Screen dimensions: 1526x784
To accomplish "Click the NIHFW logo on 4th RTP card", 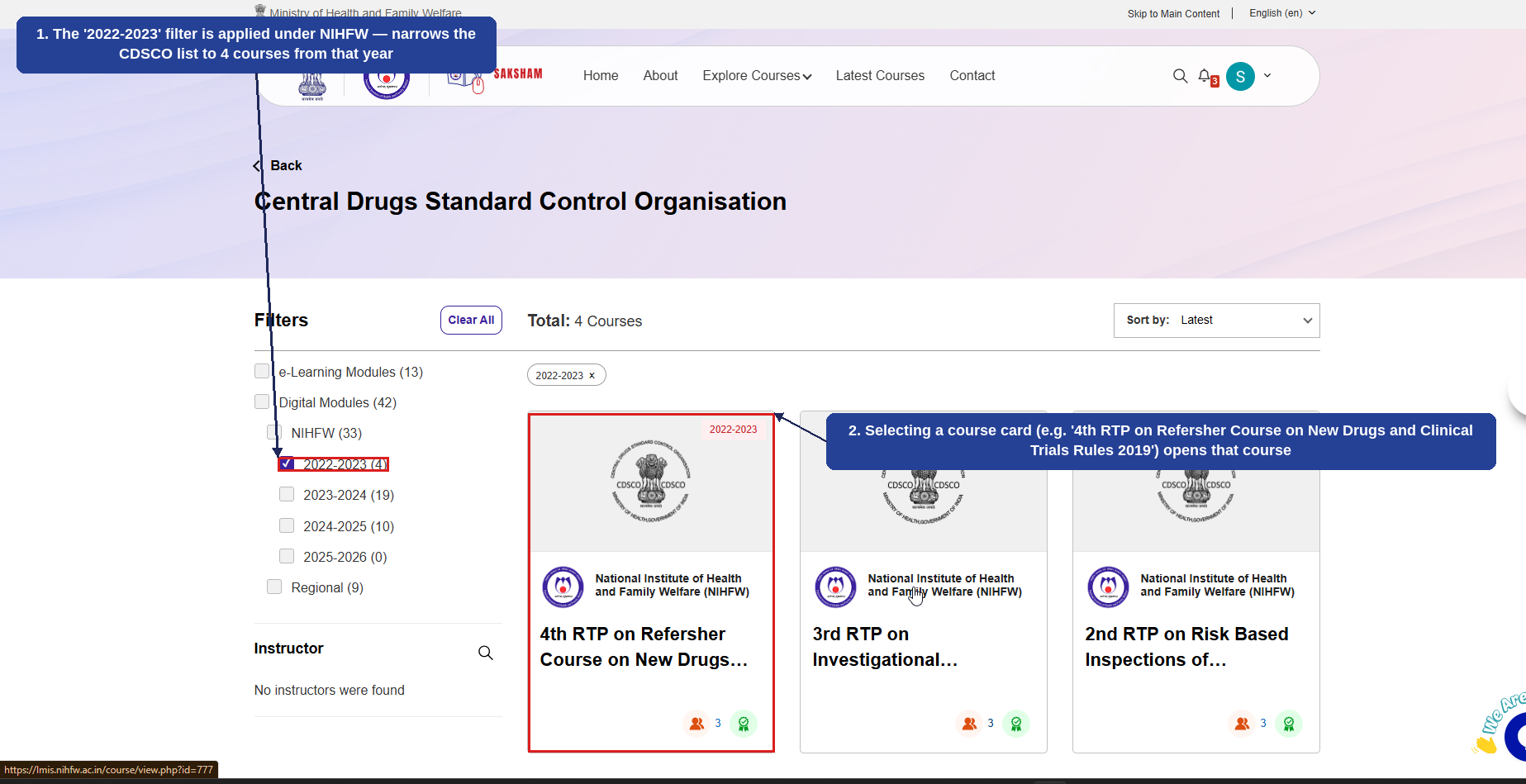I will (x=563, y=587).
